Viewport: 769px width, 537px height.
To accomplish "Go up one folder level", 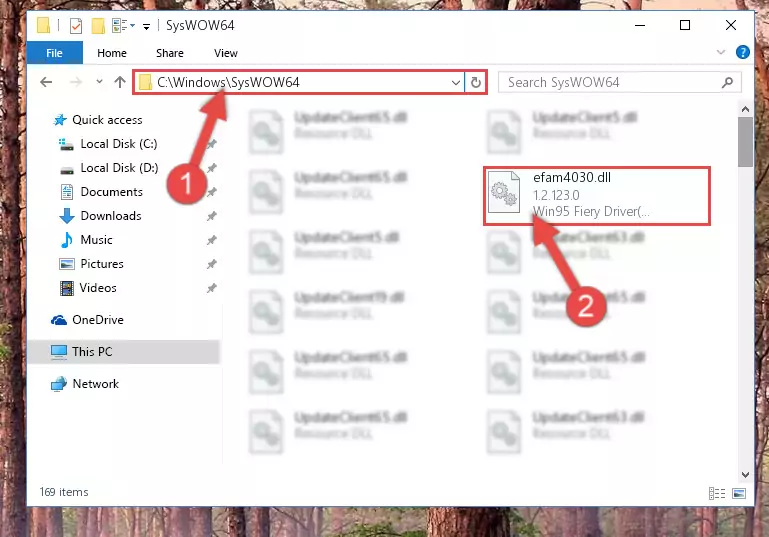I will coord(120,82).
